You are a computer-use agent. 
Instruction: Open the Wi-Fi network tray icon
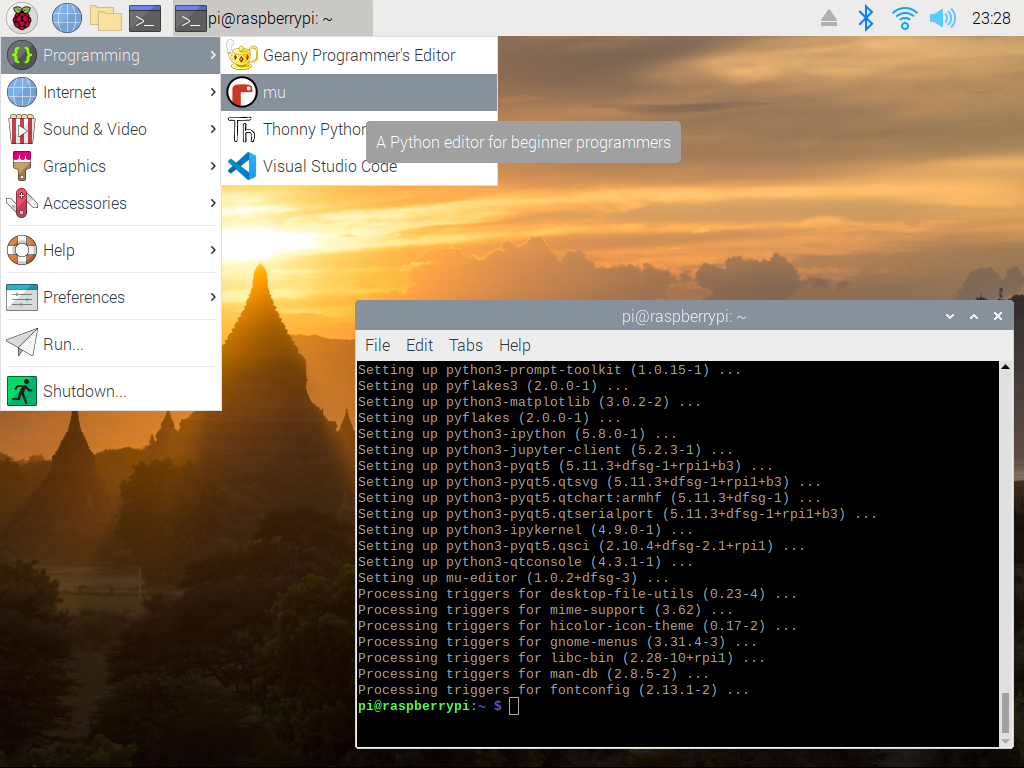click(x=904, y=18)
